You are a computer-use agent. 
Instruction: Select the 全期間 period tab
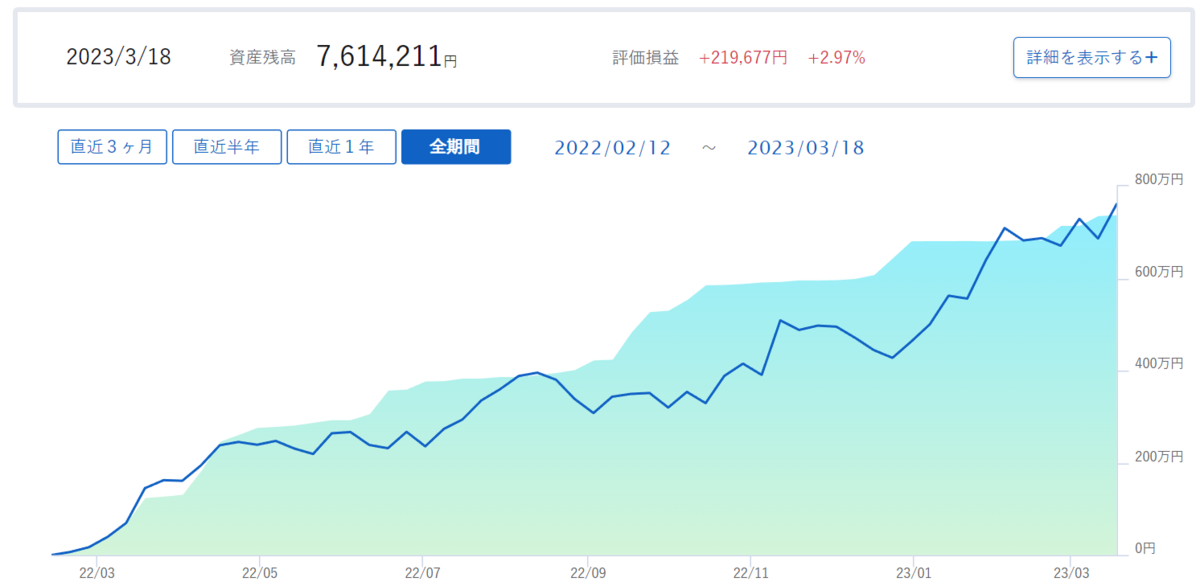click(456, 147)
